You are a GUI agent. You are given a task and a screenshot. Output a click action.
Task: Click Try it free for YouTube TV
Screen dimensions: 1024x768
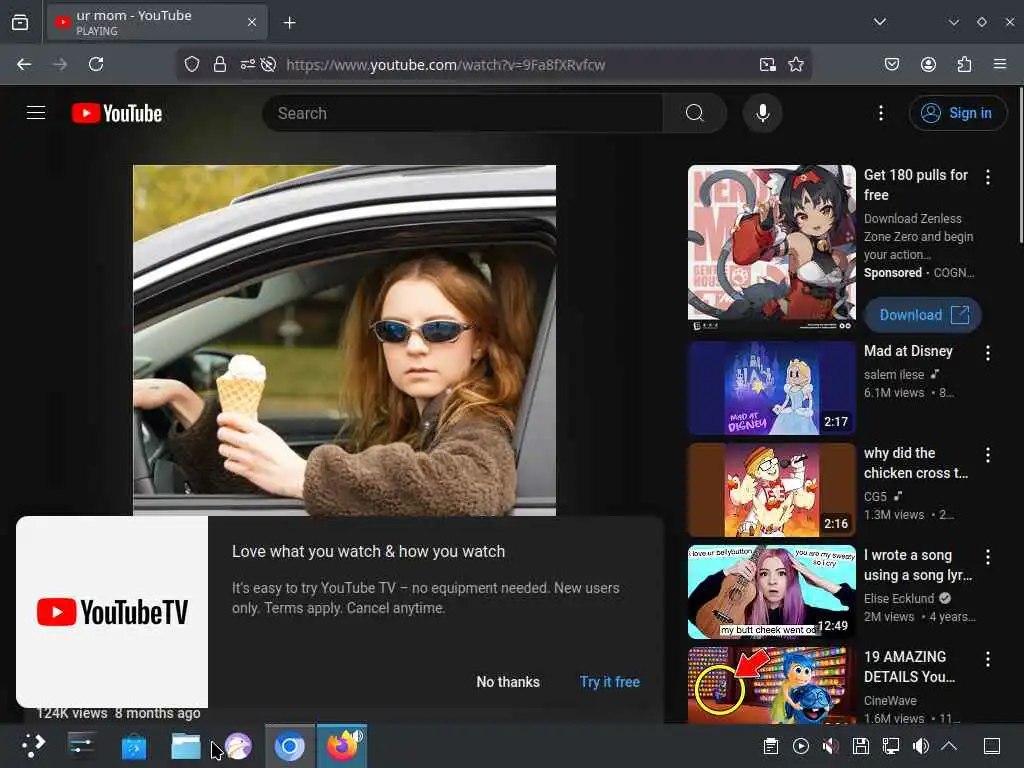point(609,682)
